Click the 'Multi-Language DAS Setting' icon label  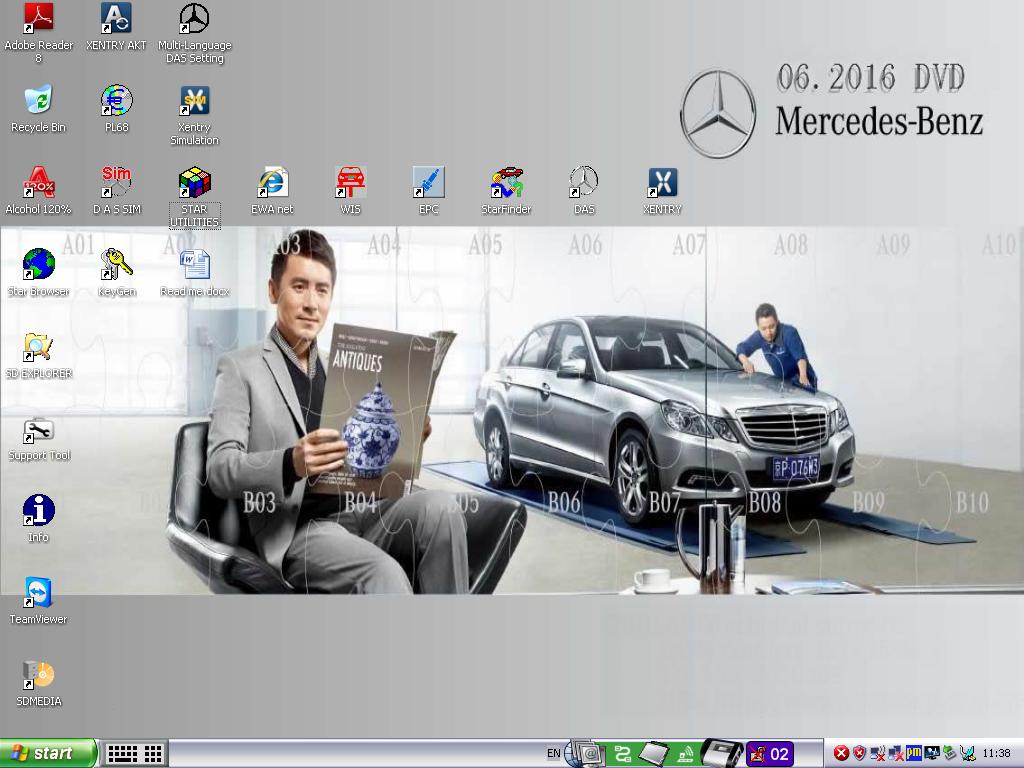coord(194,52)
